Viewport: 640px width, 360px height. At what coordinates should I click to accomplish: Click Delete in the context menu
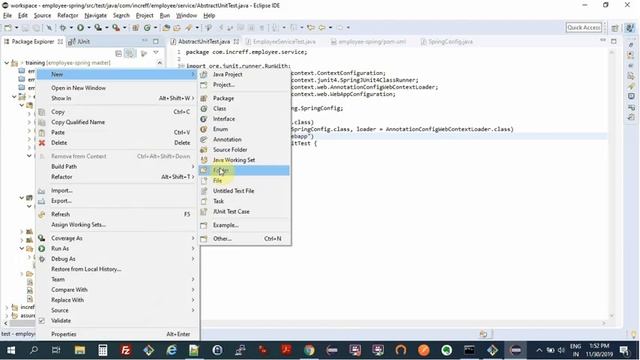tap(118, 143)
